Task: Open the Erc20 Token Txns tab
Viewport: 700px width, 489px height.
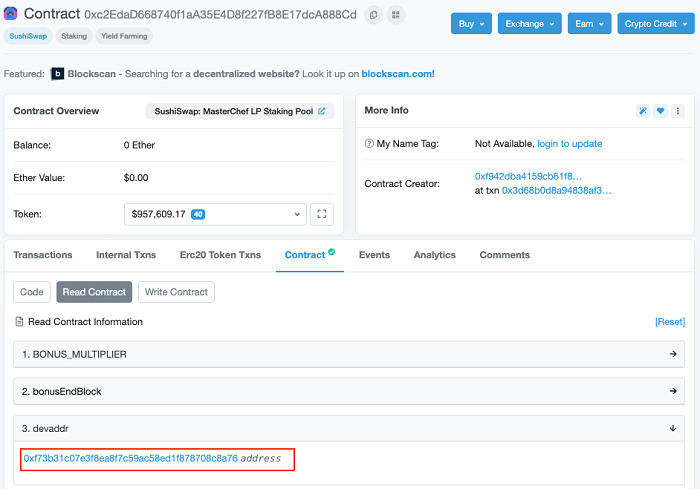Action: (220, 255)
